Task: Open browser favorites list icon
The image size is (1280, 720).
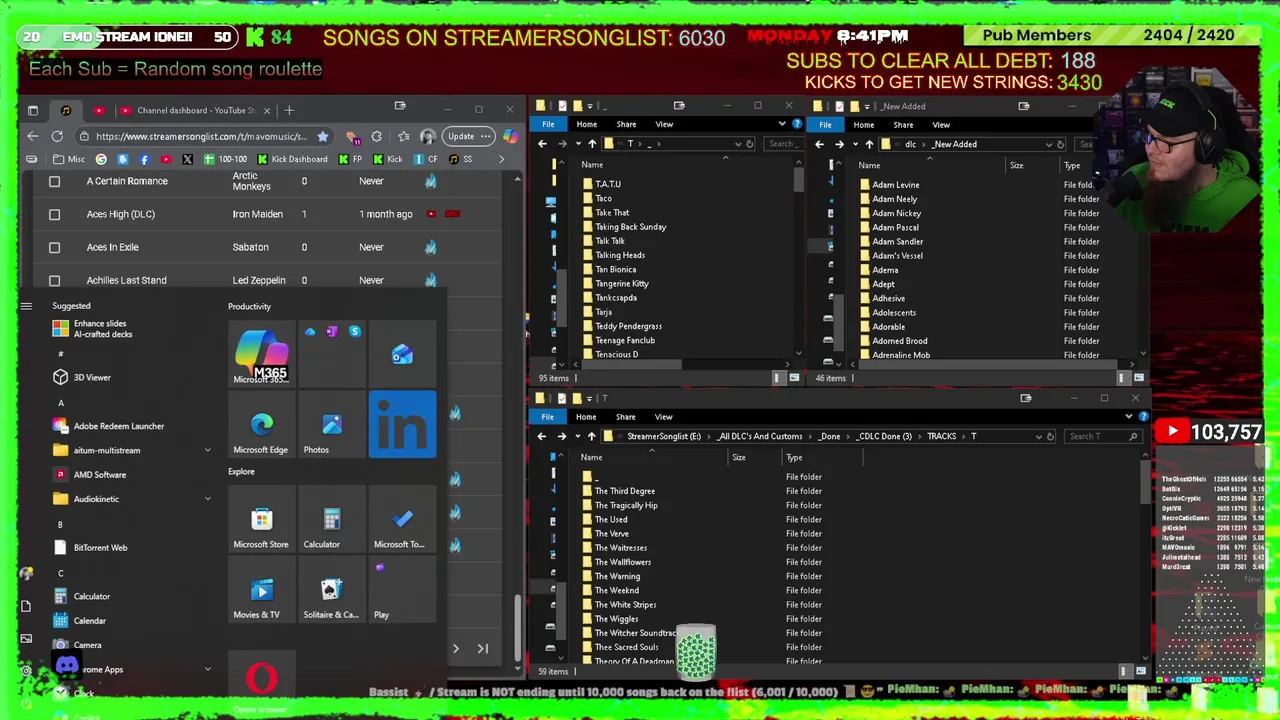Action: 404,136
